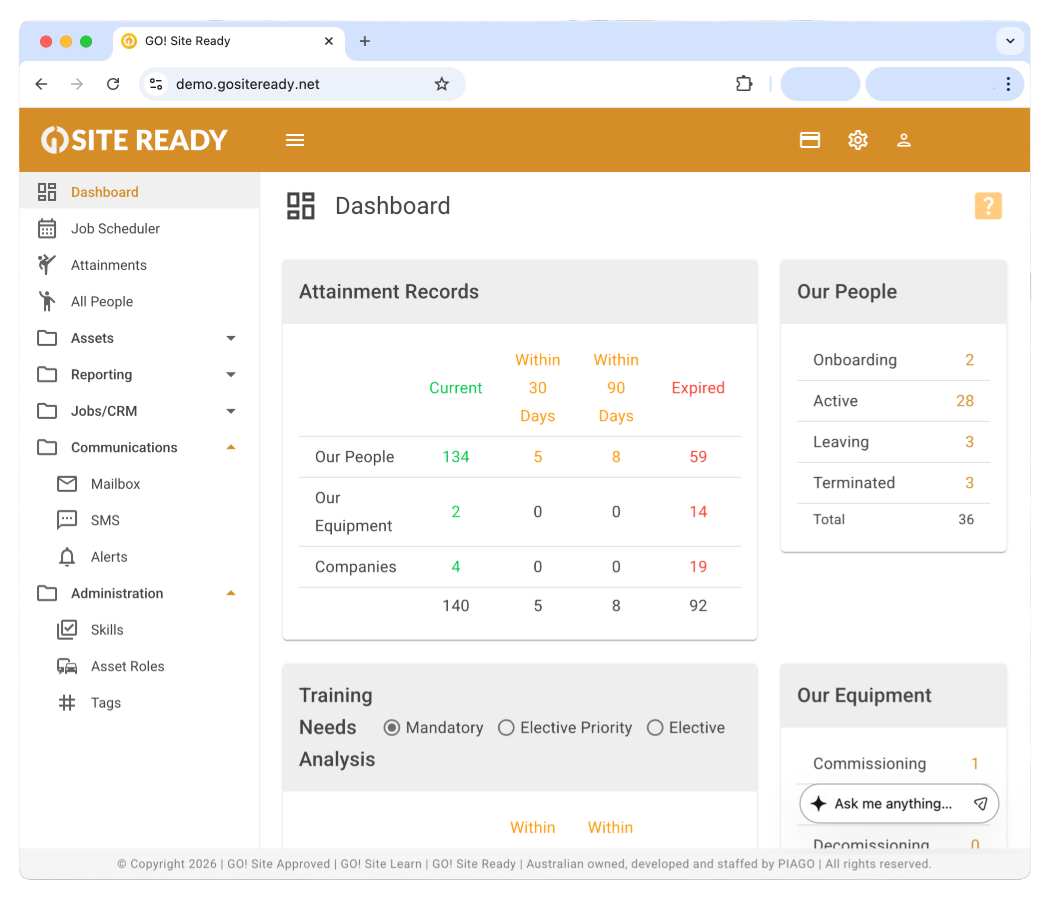Bookmark the page using the star icon
This screenshot has width=1050, height=900.
(x=441, y=84)
